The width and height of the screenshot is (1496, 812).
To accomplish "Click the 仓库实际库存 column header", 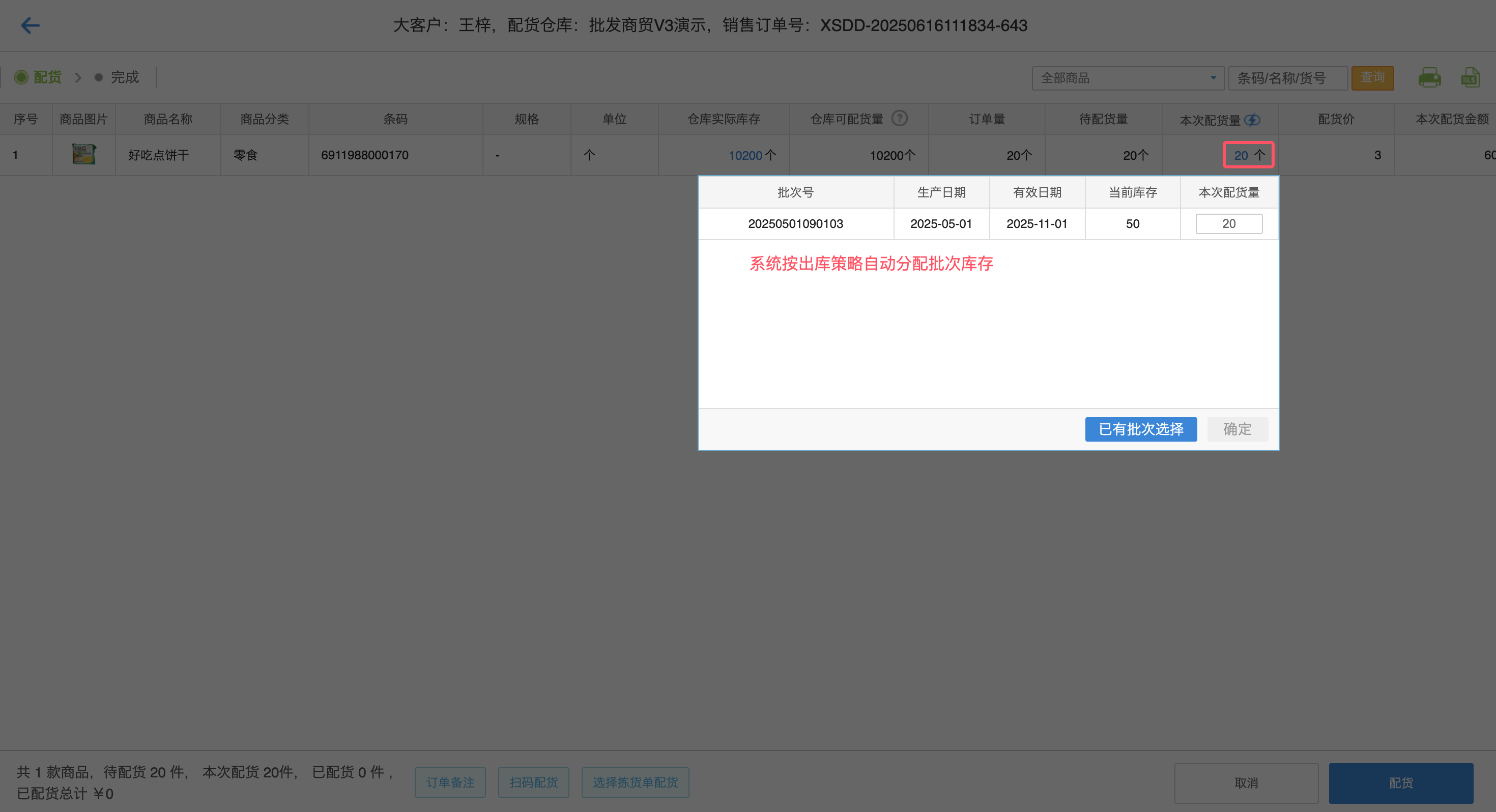I will point(724,119).
